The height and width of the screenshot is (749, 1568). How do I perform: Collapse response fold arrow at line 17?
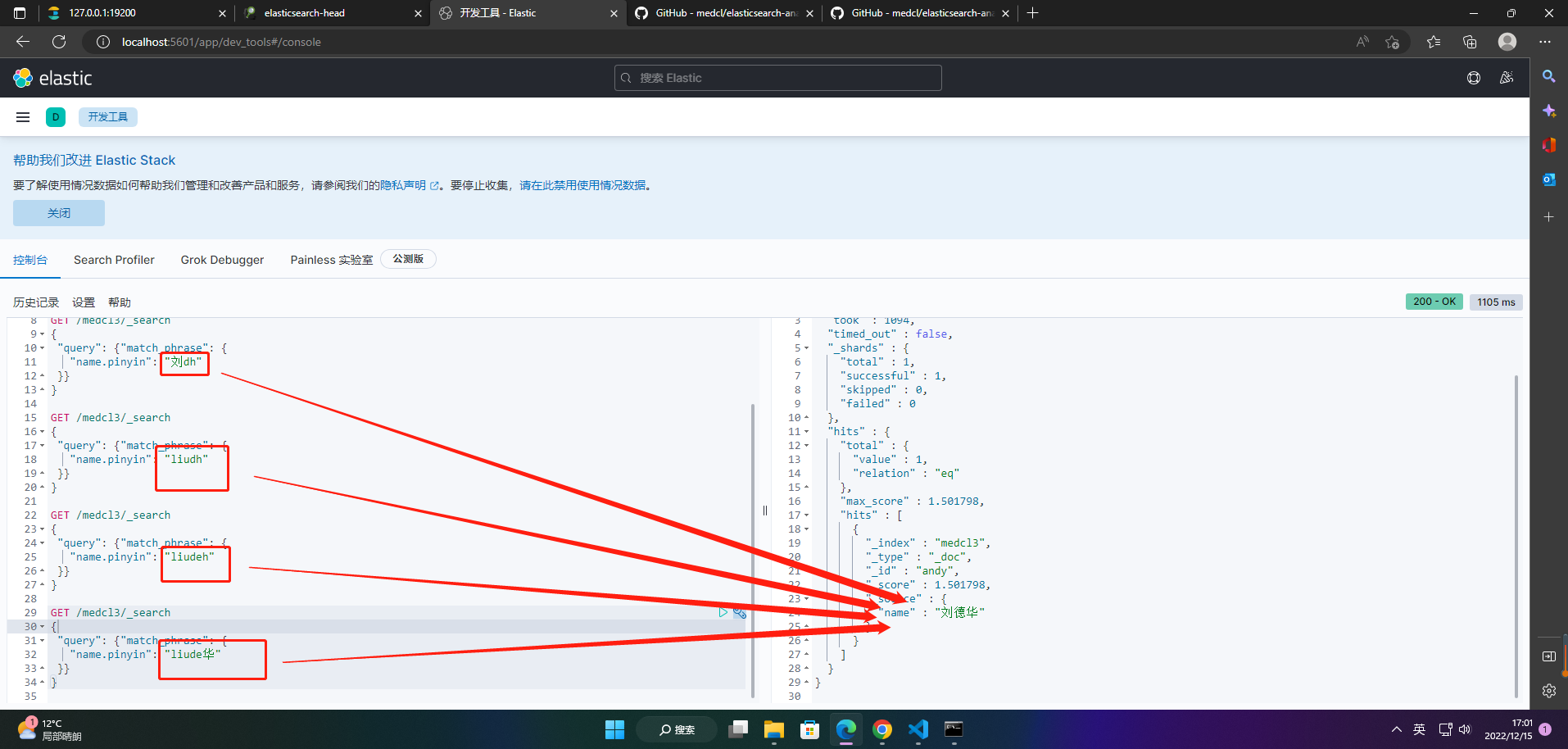(x=806, y=515)
